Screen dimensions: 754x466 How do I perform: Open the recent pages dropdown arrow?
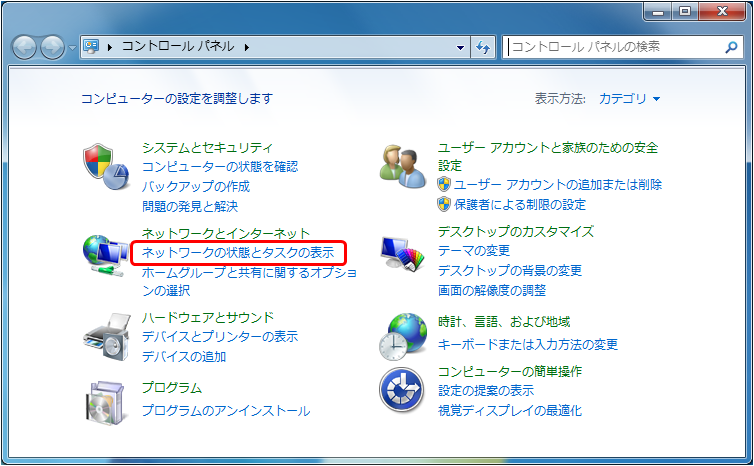point(72,48)
